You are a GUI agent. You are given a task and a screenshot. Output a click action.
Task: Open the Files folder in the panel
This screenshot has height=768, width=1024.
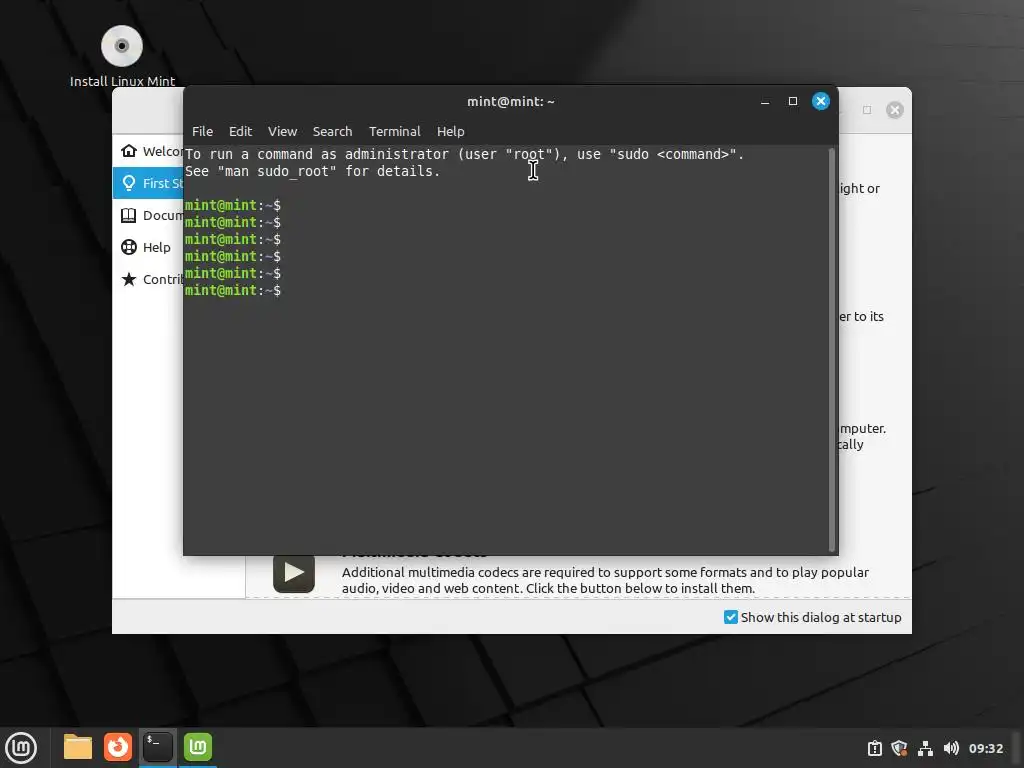pyautogui.click(x=78, y=747)
